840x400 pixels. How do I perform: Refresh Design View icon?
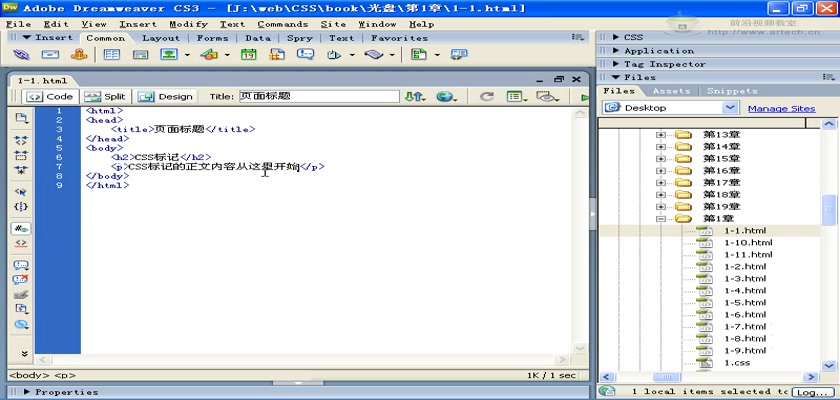tap(486, 96)
